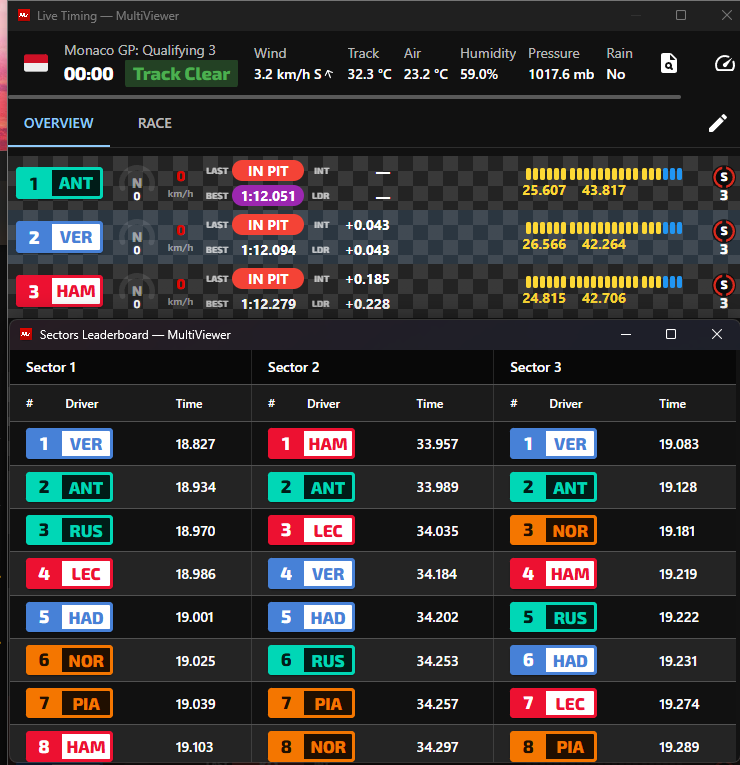Select ANT in second place of Sector 1
The image size is (740, 765).
click(69, 487)
